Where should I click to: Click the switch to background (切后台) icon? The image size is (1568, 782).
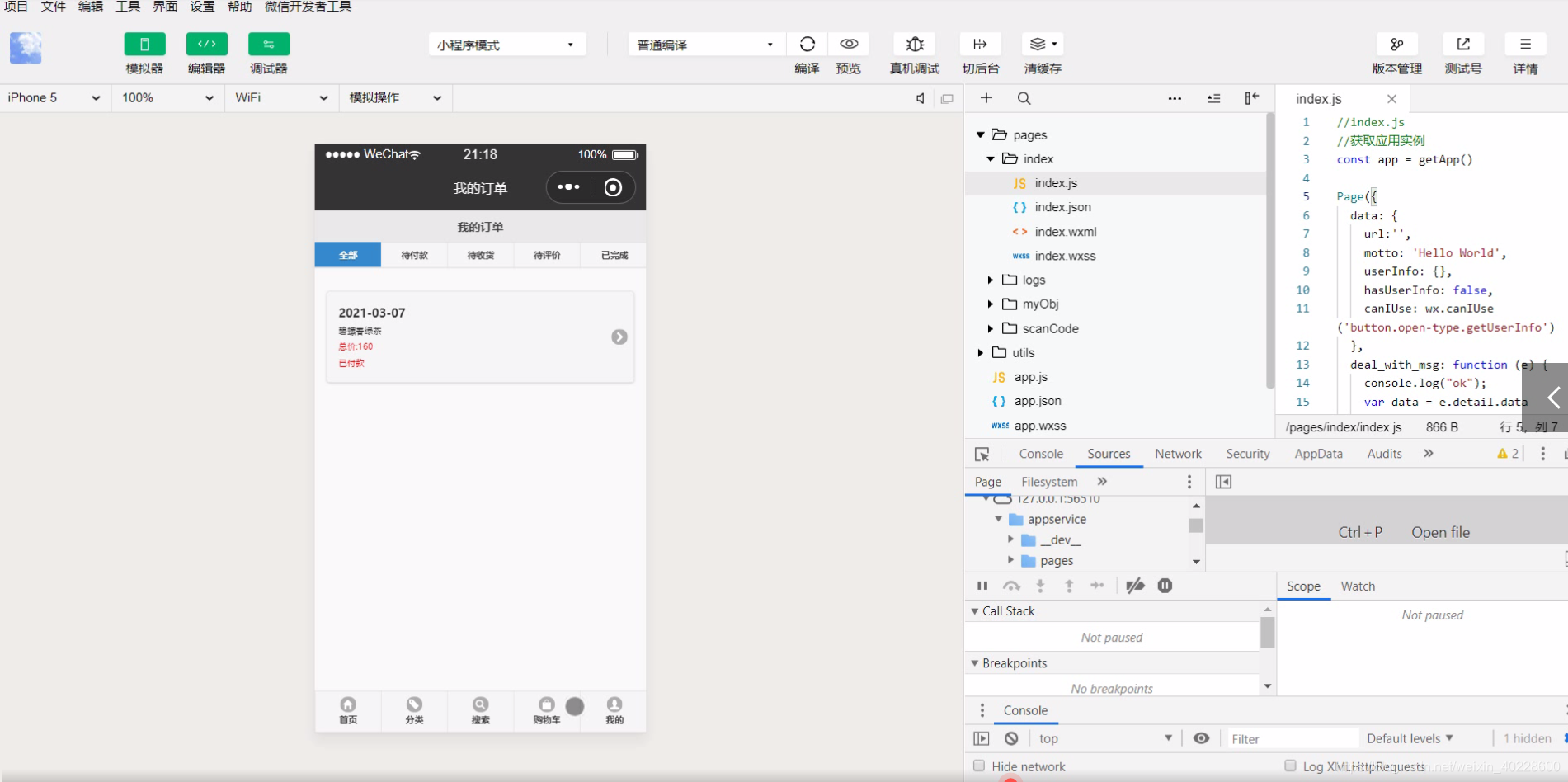[980, 45]
